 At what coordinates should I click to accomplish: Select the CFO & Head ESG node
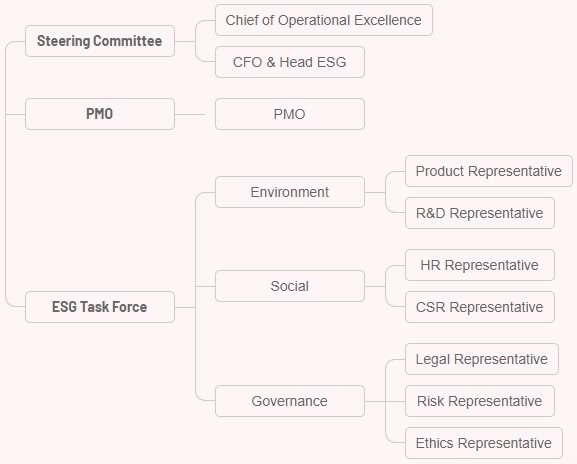click(x=290, y=62)
